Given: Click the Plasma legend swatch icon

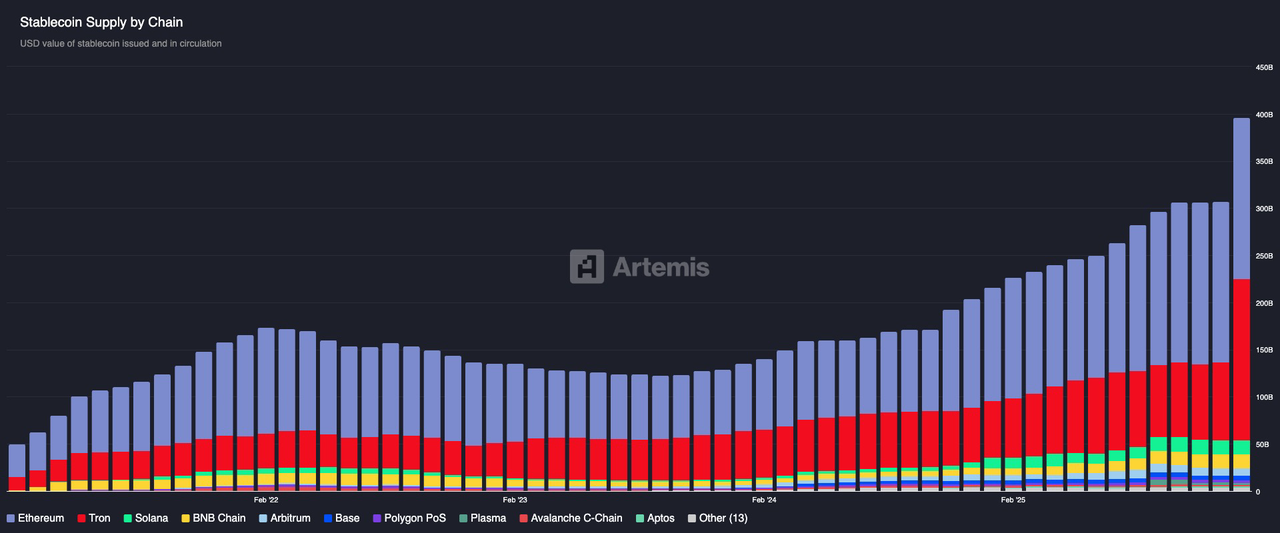Looking at the screenshot, I should 464,518.
